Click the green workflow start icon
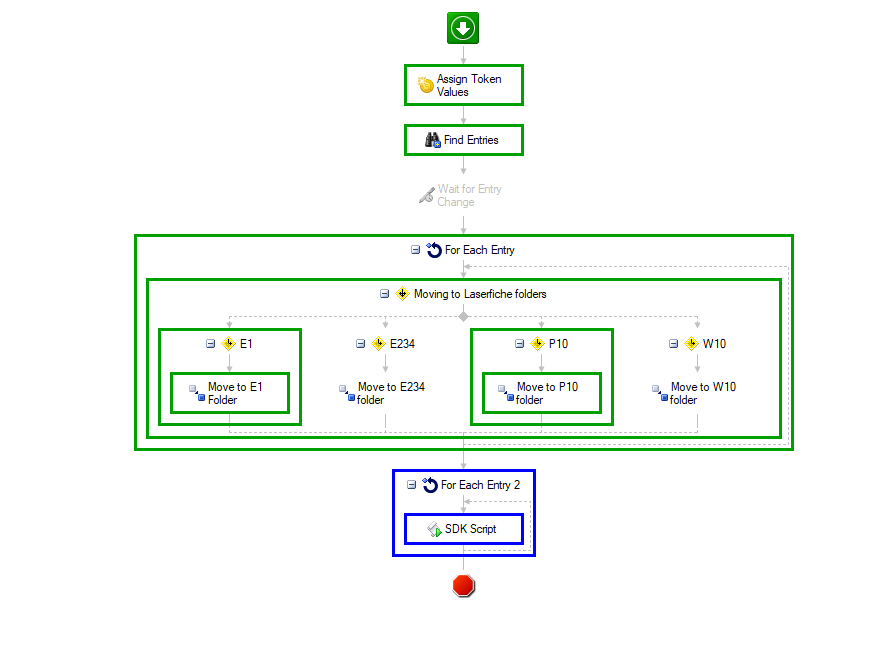 point(463,28)
